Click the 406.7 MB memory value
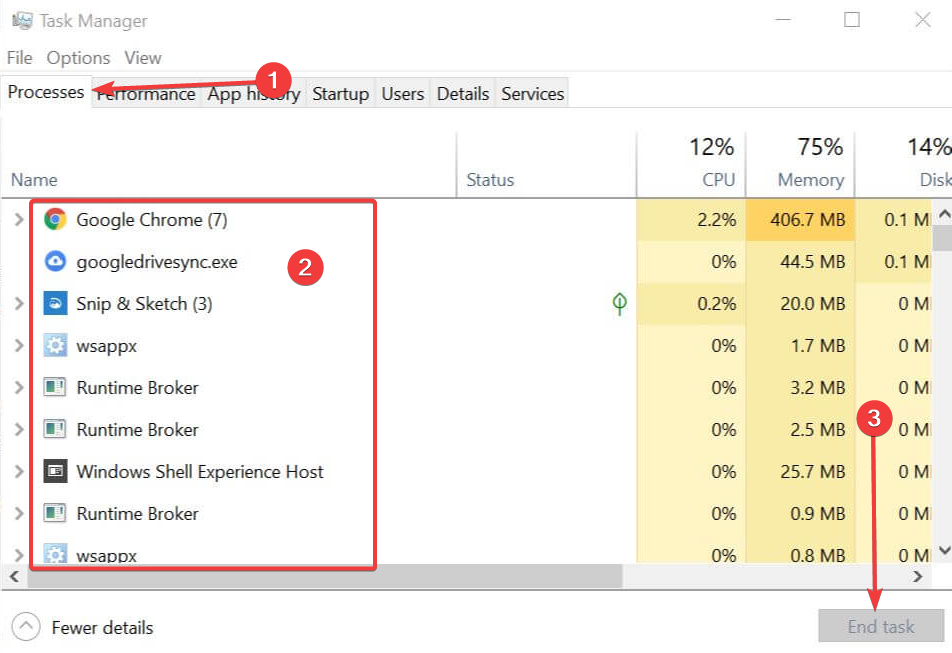This screenshot has width=952, height=653. coord(808,219)
